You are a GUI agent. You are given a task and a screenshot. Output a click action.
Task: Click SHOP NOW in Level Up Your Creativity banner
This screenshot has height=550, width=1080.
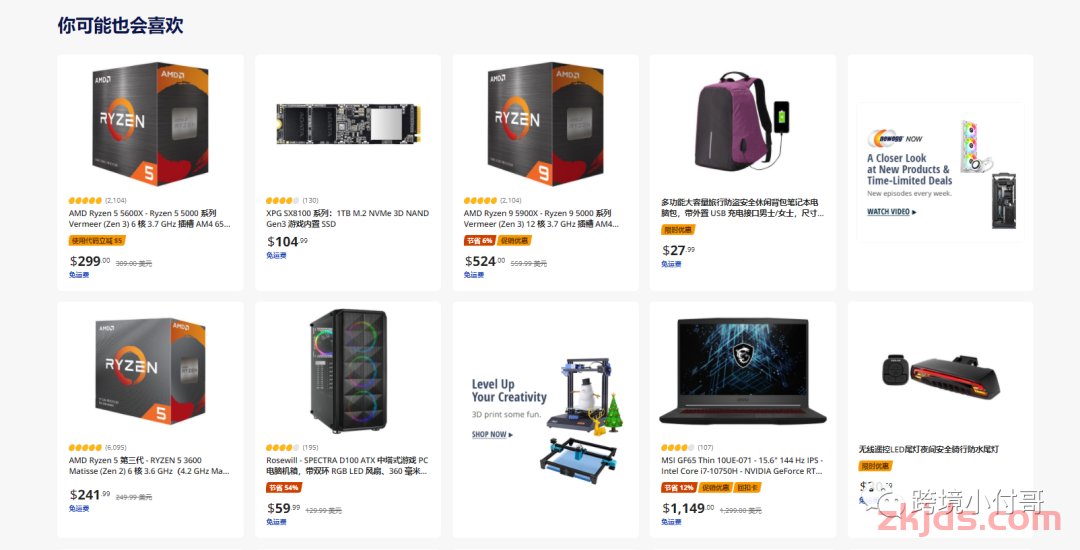pos(492,434)
